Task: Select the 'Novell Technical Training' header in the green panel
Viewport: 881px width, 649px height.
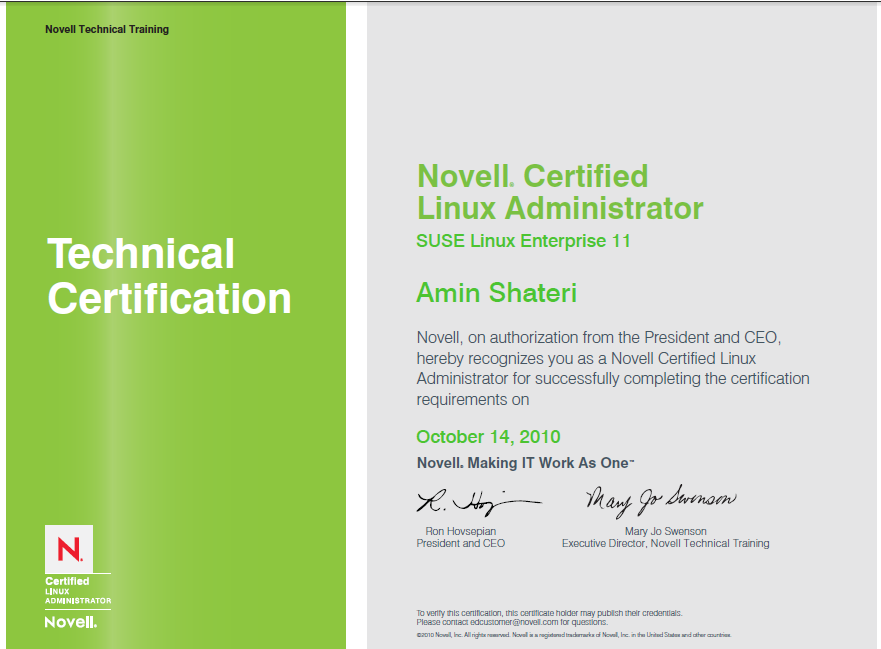Action: [x=107, y=29]
